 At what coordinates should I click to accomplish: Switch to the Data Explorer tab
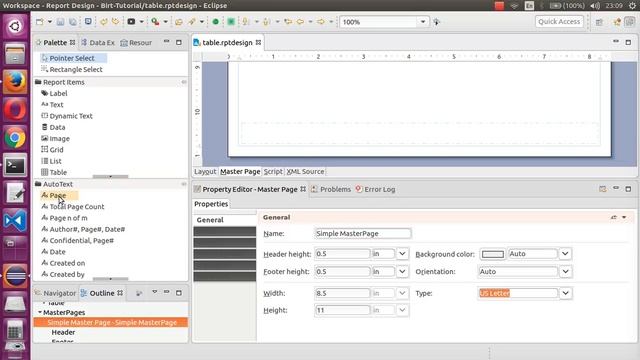[x=98, y=42]
